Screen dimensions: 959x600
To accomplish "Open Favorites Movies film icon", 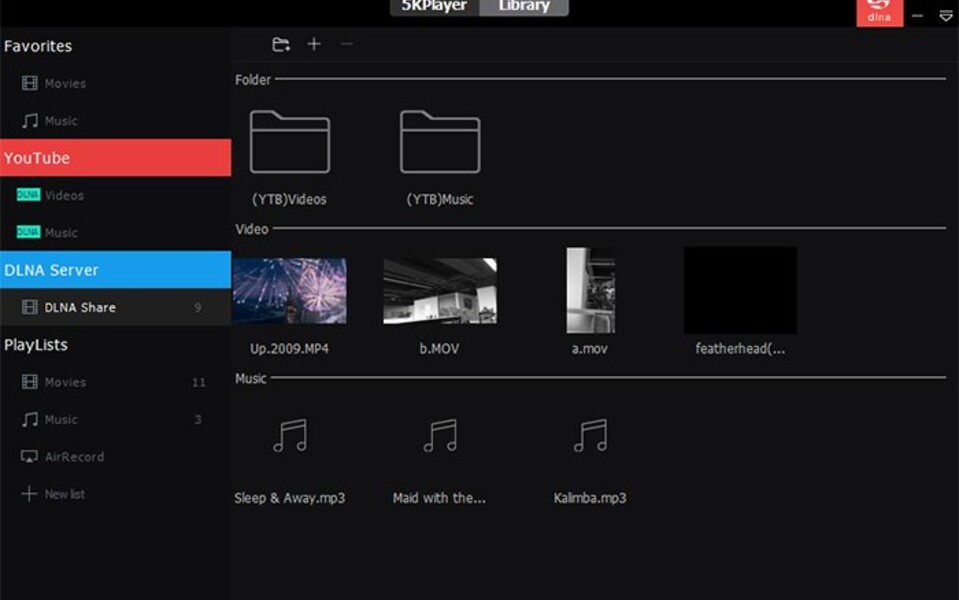I will (x=29, y=83).
